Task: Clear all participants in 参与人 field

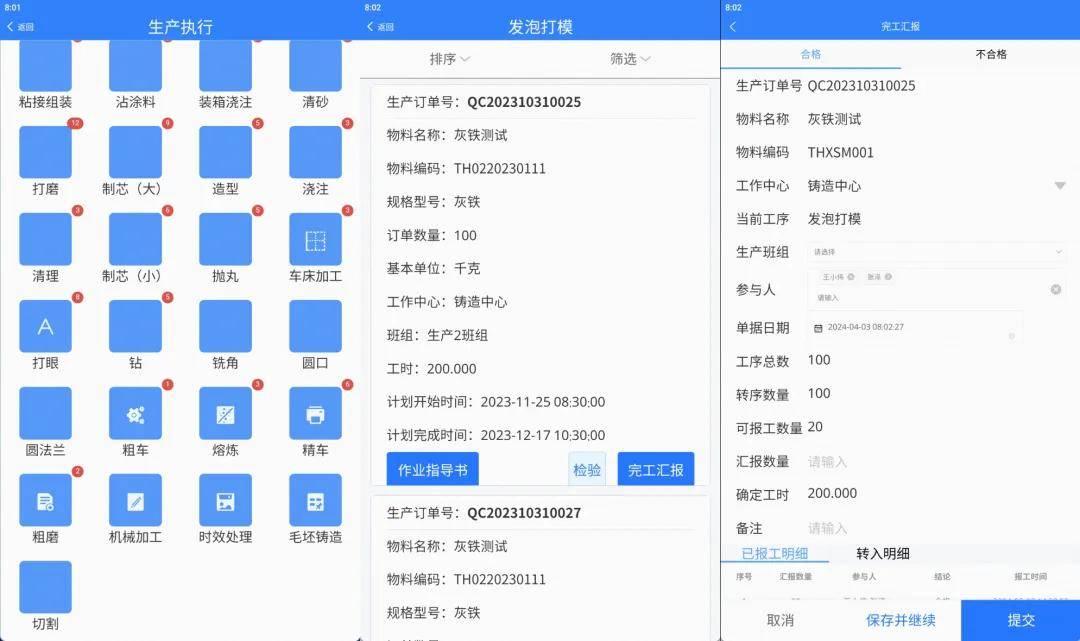Action: point(1055,290)
